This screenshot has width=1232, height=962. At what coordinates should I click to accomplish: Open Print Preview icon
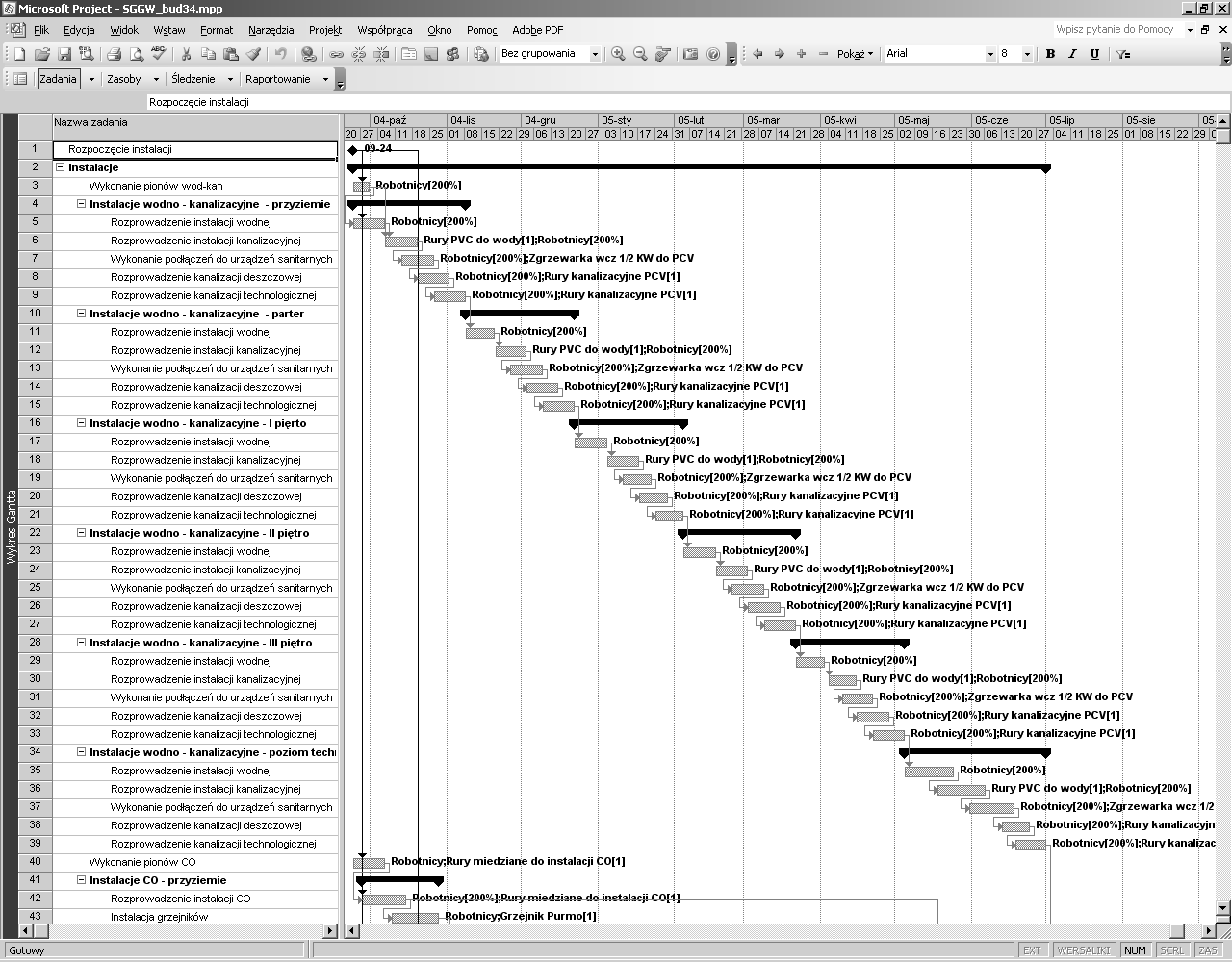tap(137, 54)
